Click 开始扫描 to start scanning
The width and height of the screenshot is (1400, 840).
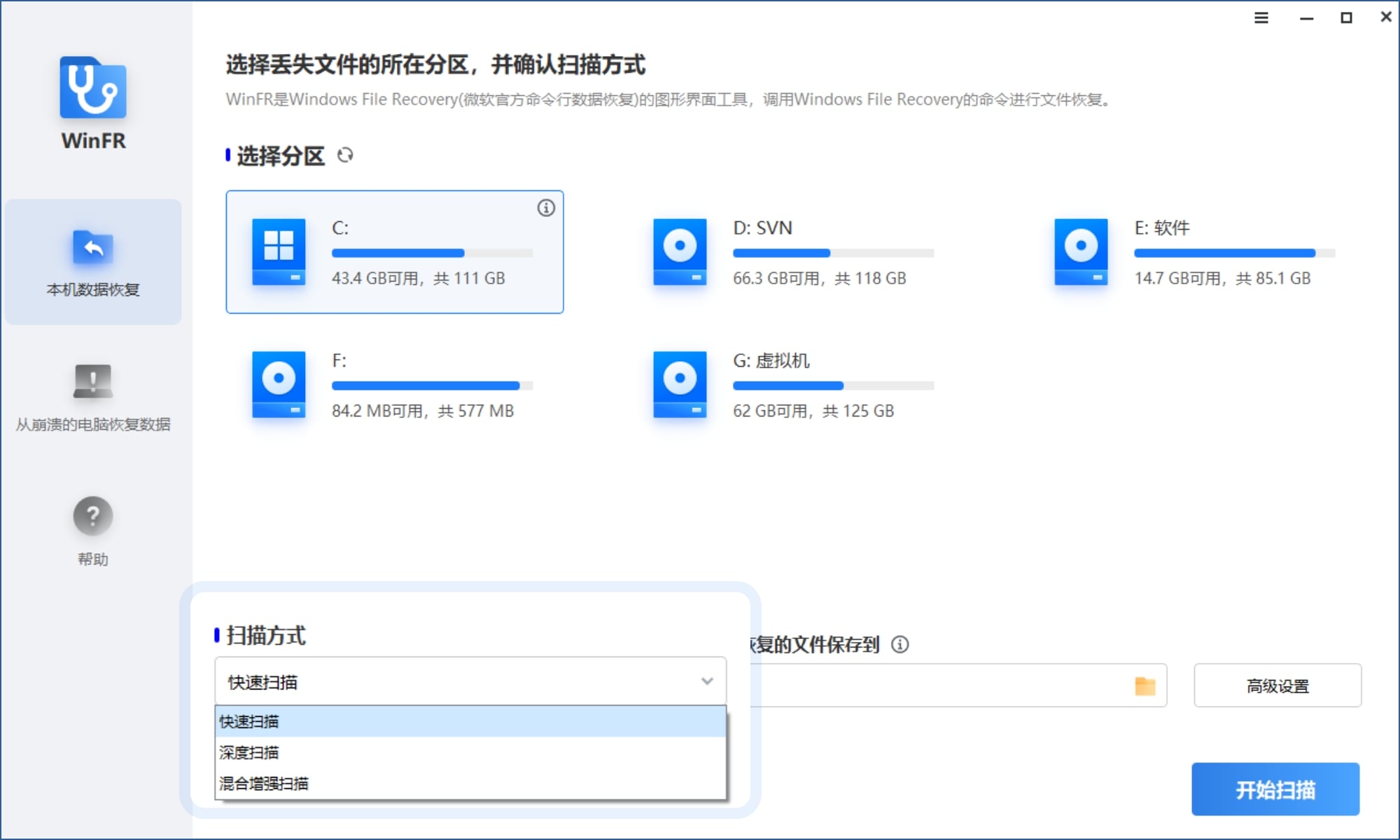tap(1275, 790)
